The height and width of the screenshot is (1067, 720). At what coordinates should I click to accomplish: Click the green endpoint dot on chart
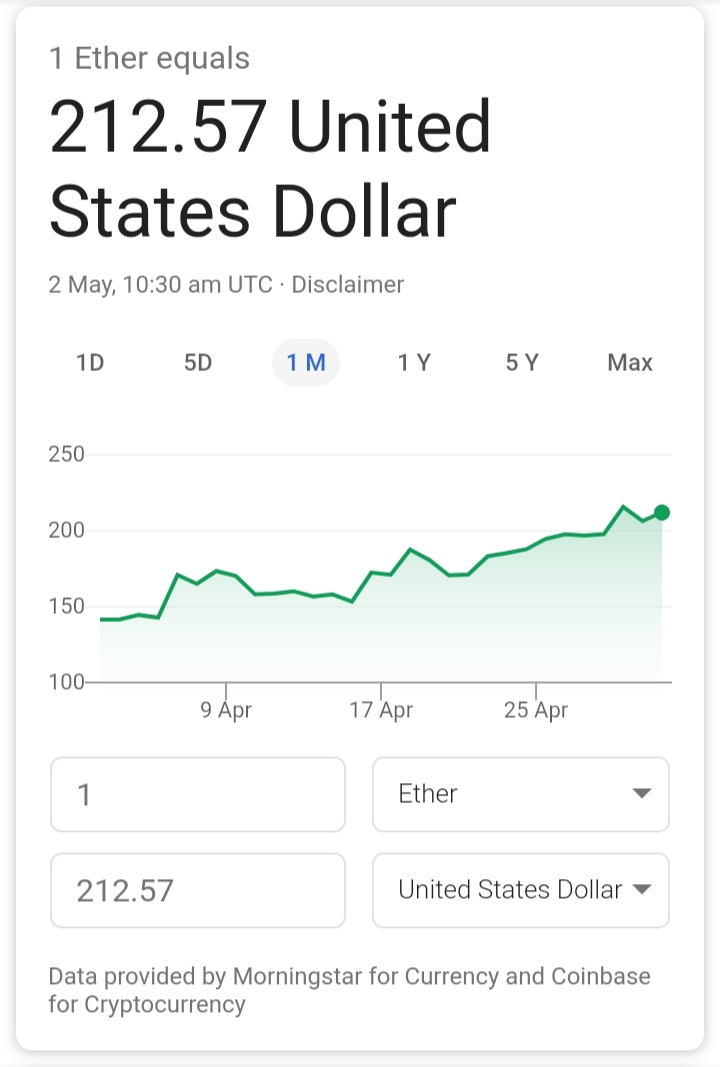point(661,512)
